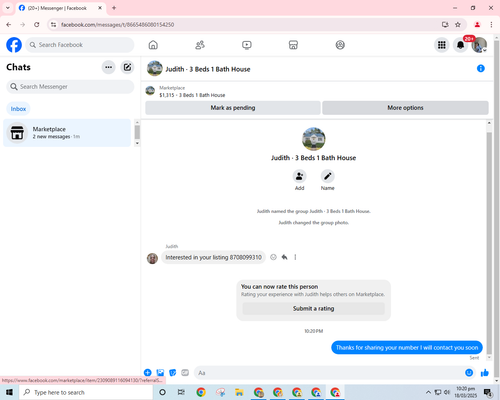The image size is (500, 400).
Task: Open File Explorer from taskbar
Action: pyautogui.click(x=239, y=392)
